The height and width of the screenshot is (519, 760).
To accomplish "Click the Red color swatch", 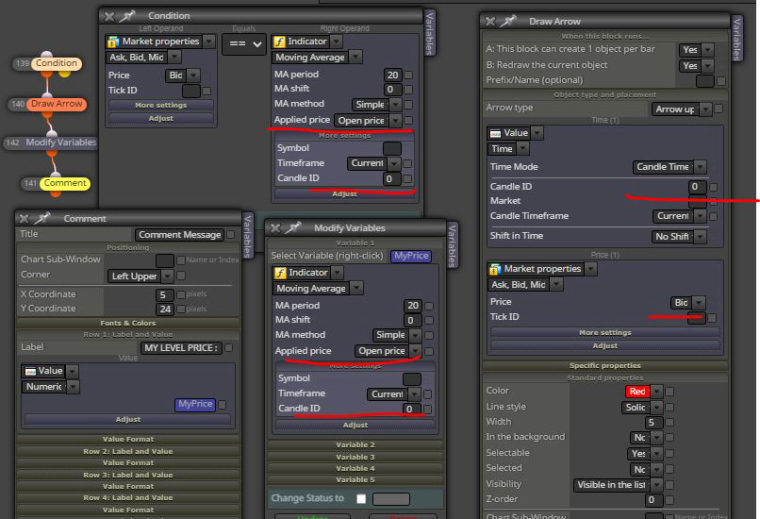I will (x=637, y=391).
